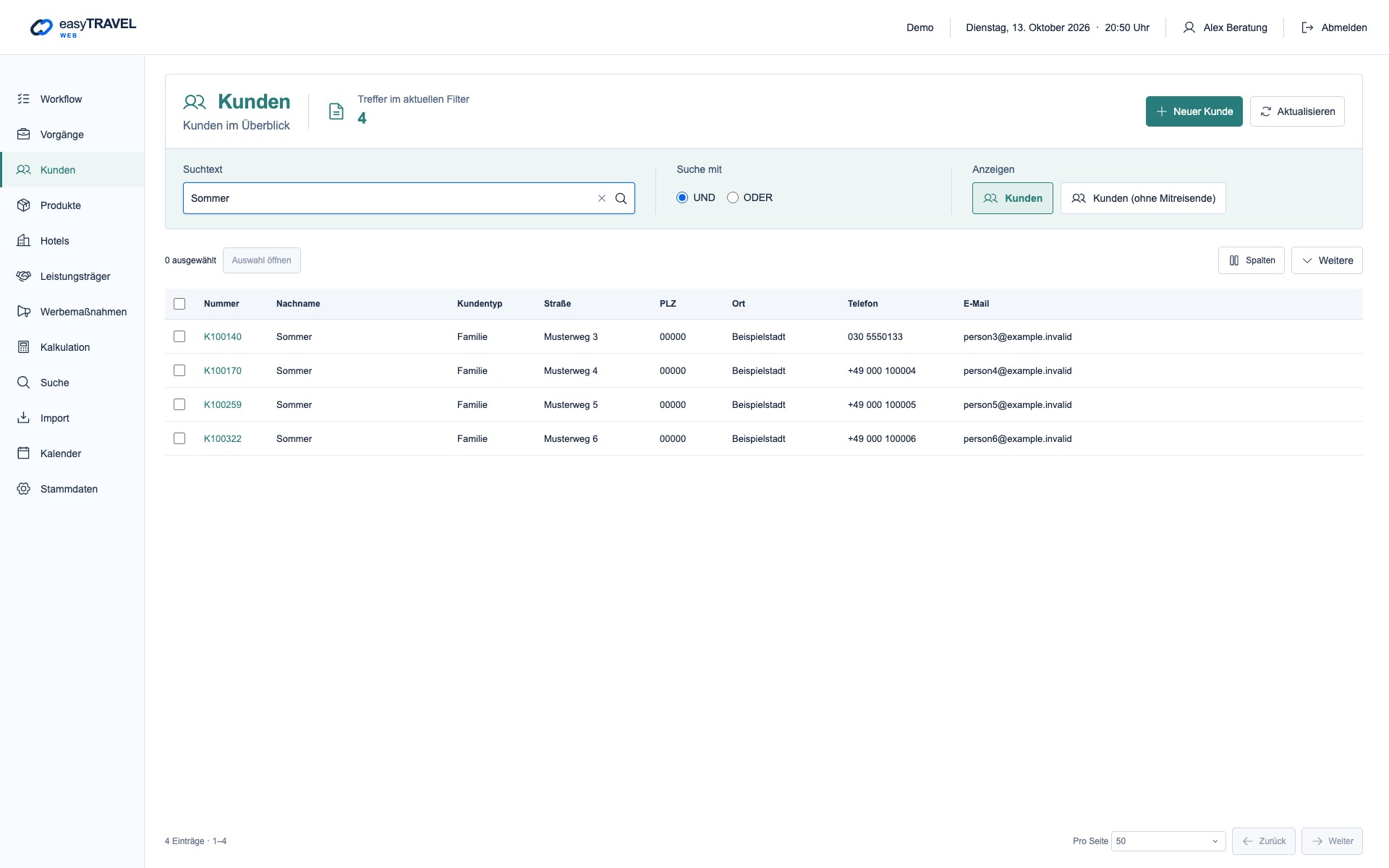Select the Kunden sidebar icon
The height and width of the screenshot is (868, 1389).
pyautogui.click(x=24, y=170)
